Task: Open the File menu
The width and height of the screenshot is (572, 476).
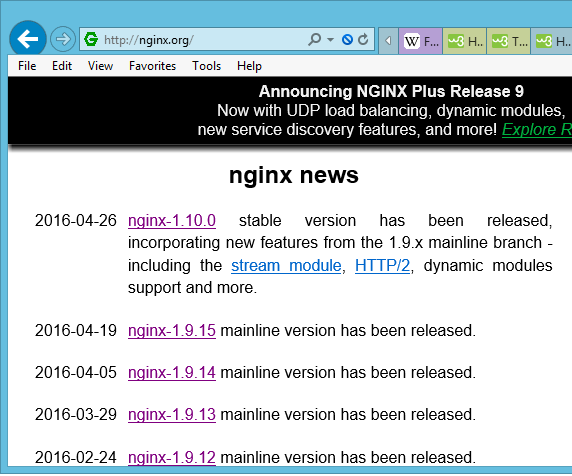Action: pos(27,66)
